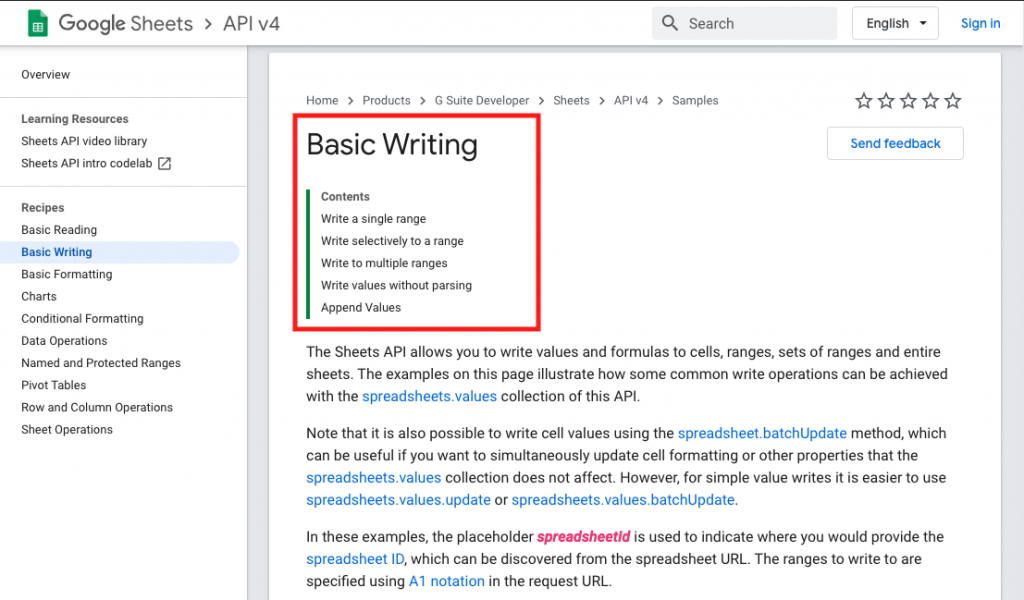Open Pivot Tables recipe
The image size is (1024, 600).
click(54, 385)
